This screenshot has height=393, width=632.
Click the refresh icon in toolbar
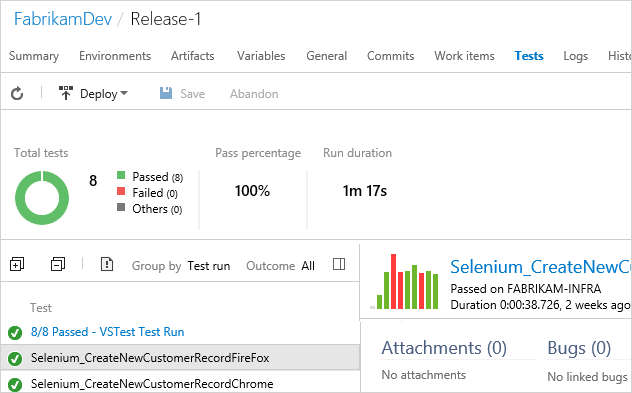tap(17, 94)
